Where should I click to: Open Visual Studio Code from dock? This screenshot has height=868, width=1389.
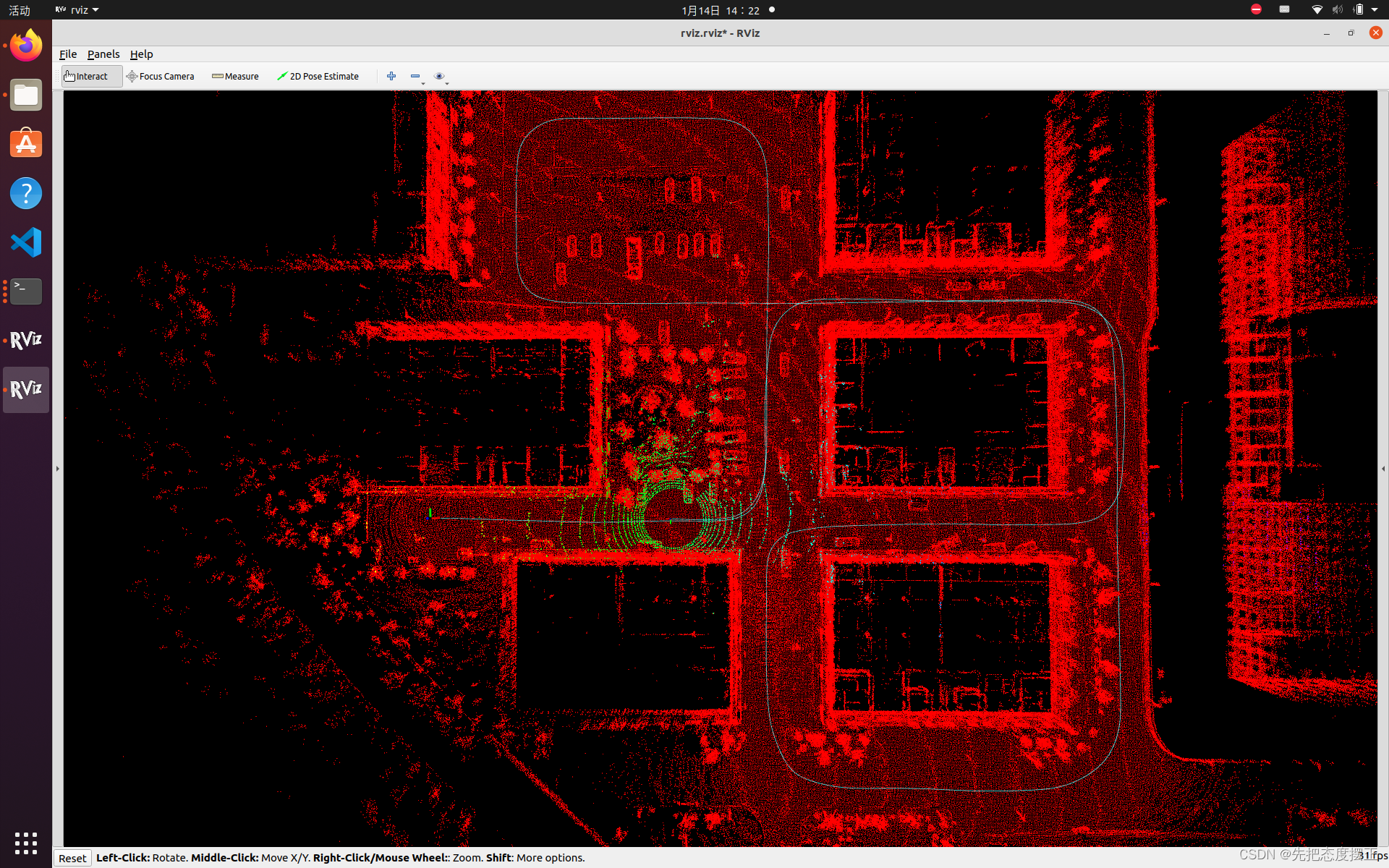point(26,242)
